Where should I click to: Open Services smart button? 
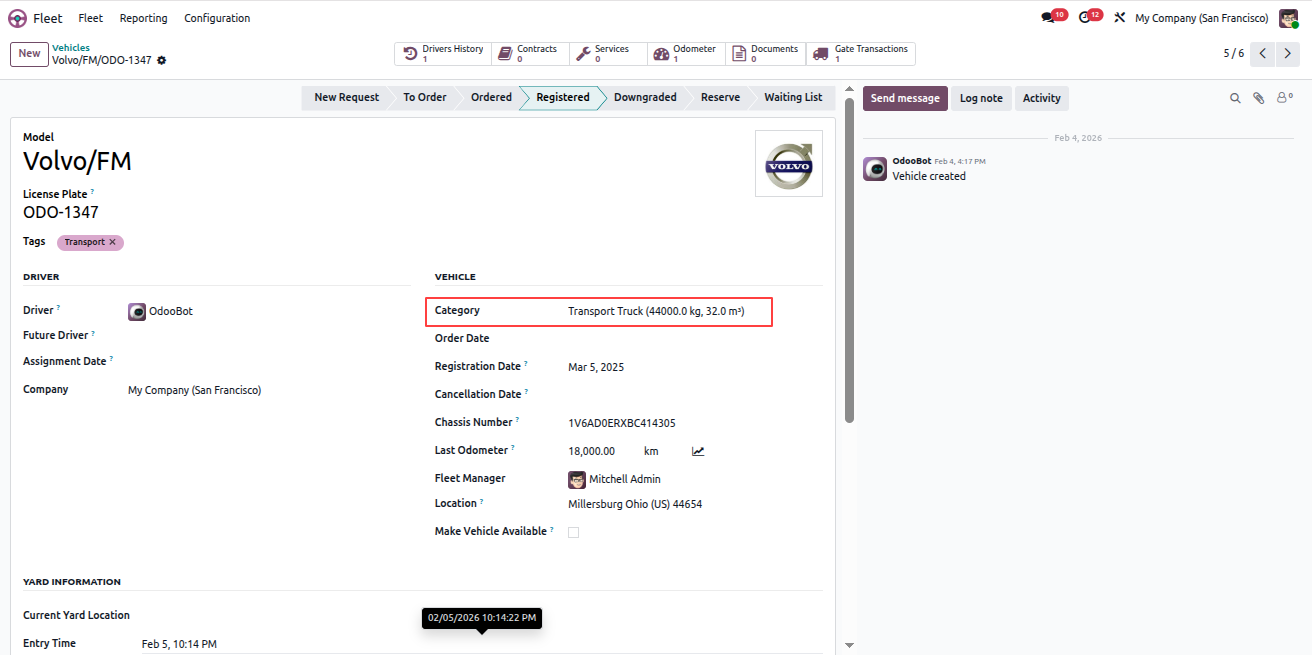point(608,54)
